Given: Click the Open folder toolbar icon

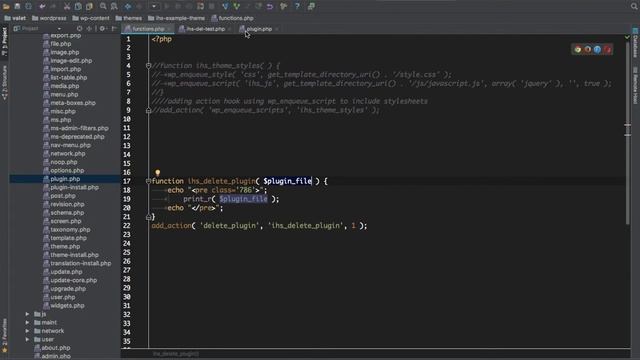Looking at the screenshot, I should click(6, 6).
